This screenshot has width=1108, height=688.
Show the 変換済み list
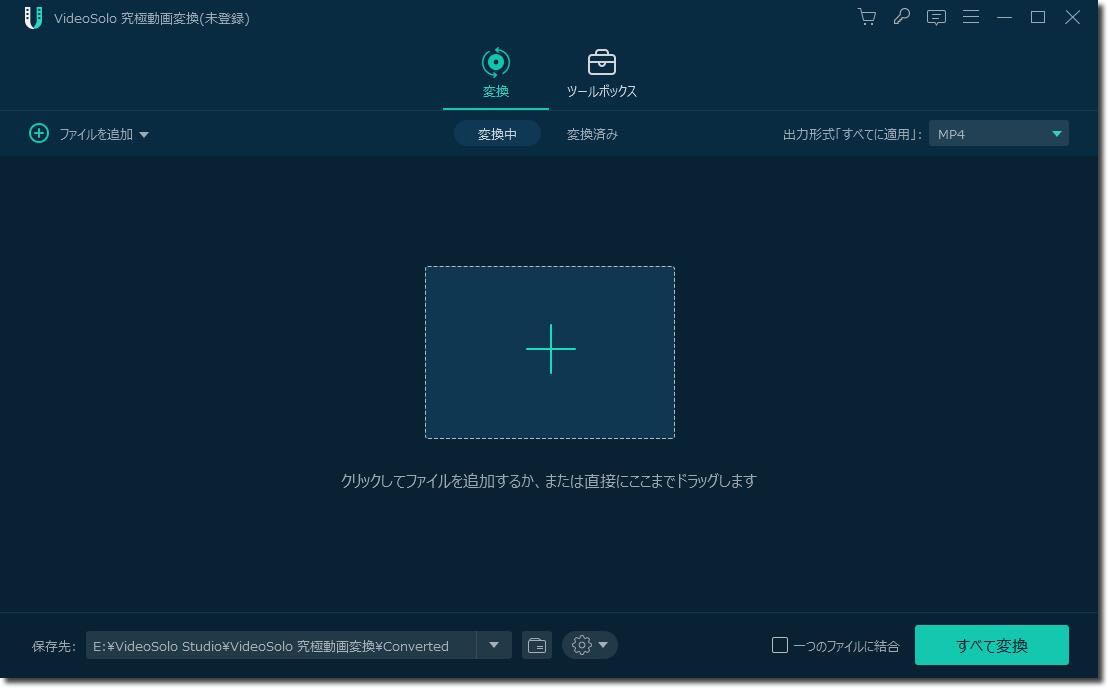[x=592, y=134]
